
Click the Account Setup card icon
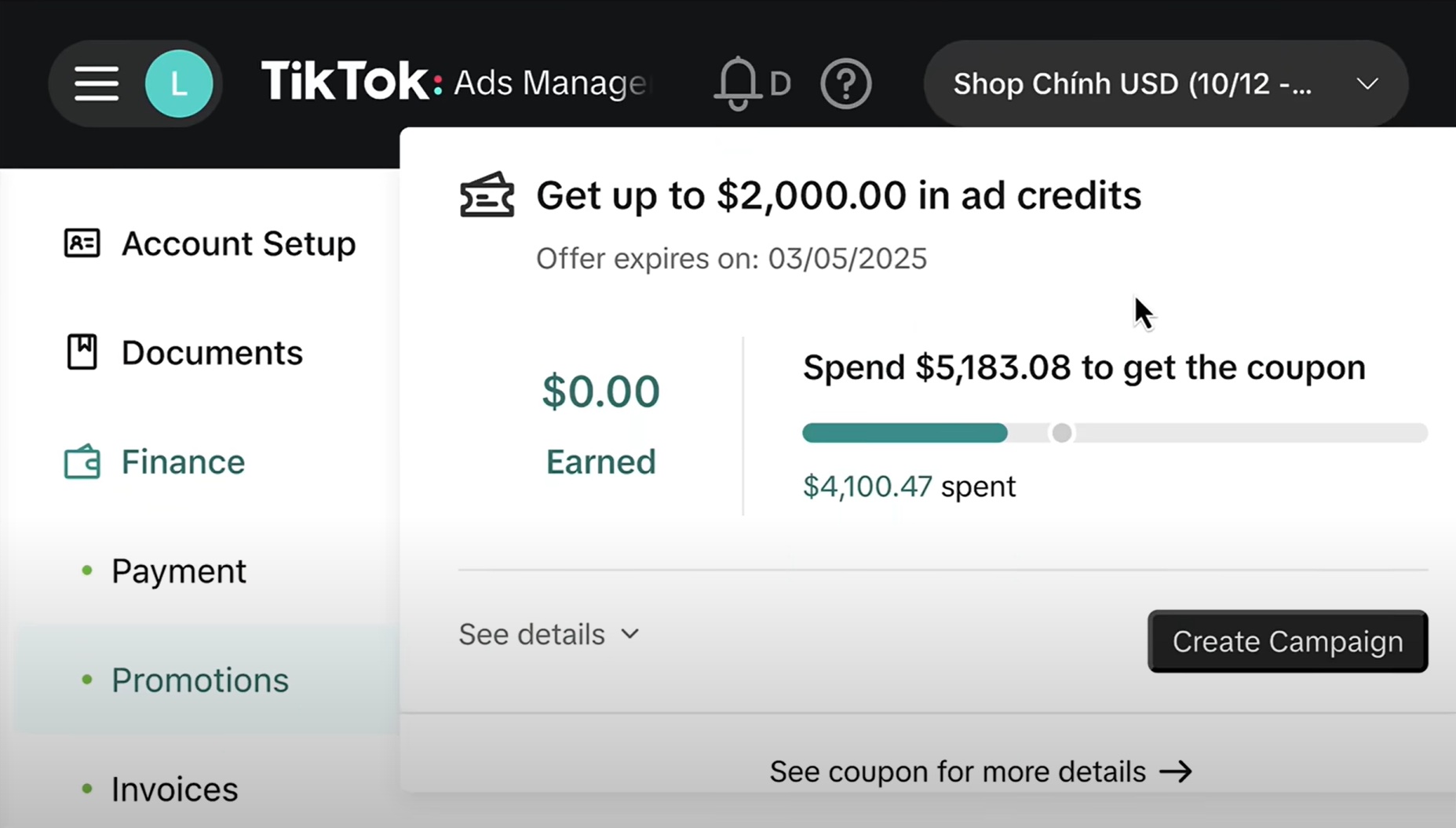coord(82,243)
